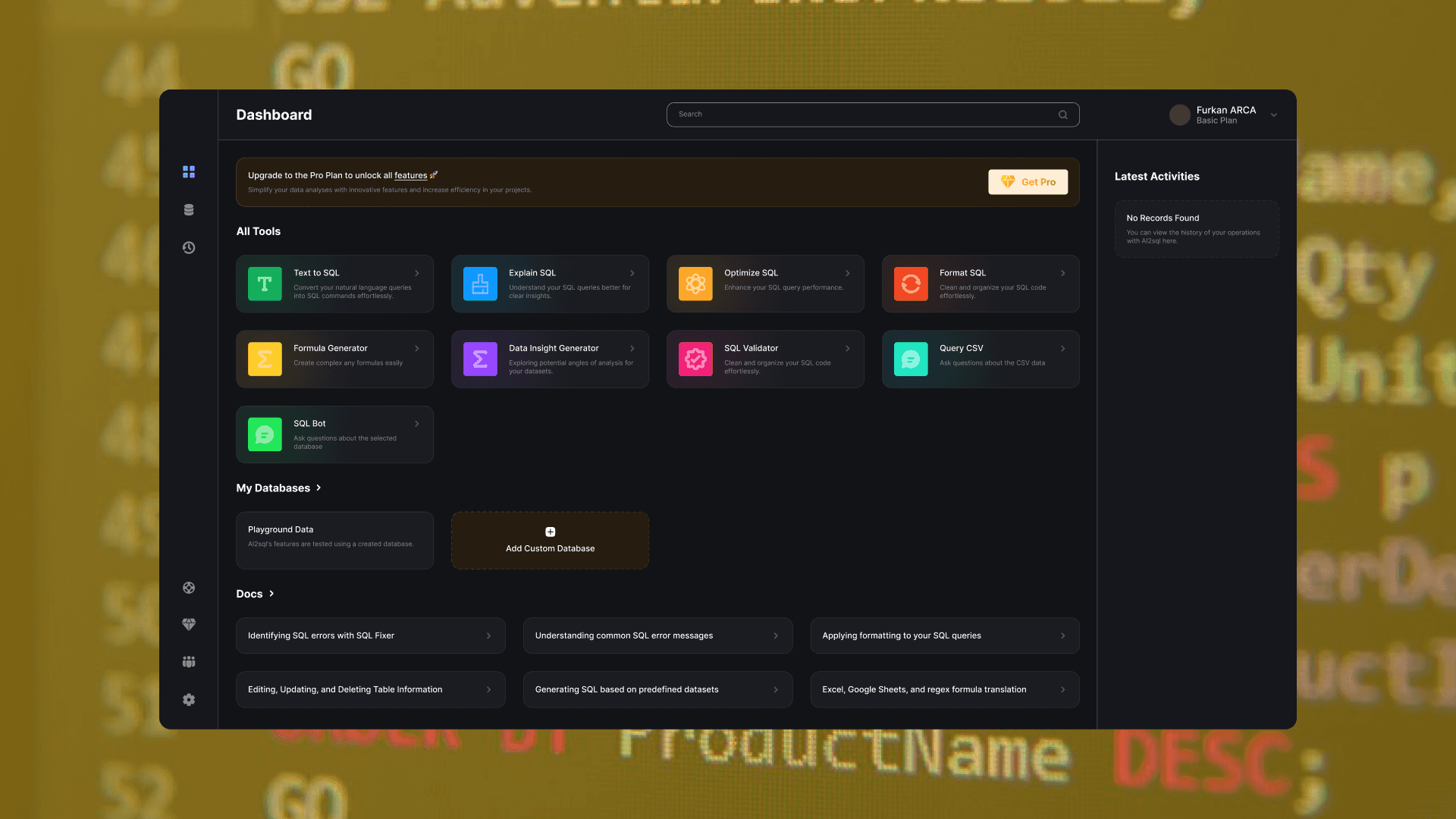Click the 'Docs' heading text

(x=249, y=594)
